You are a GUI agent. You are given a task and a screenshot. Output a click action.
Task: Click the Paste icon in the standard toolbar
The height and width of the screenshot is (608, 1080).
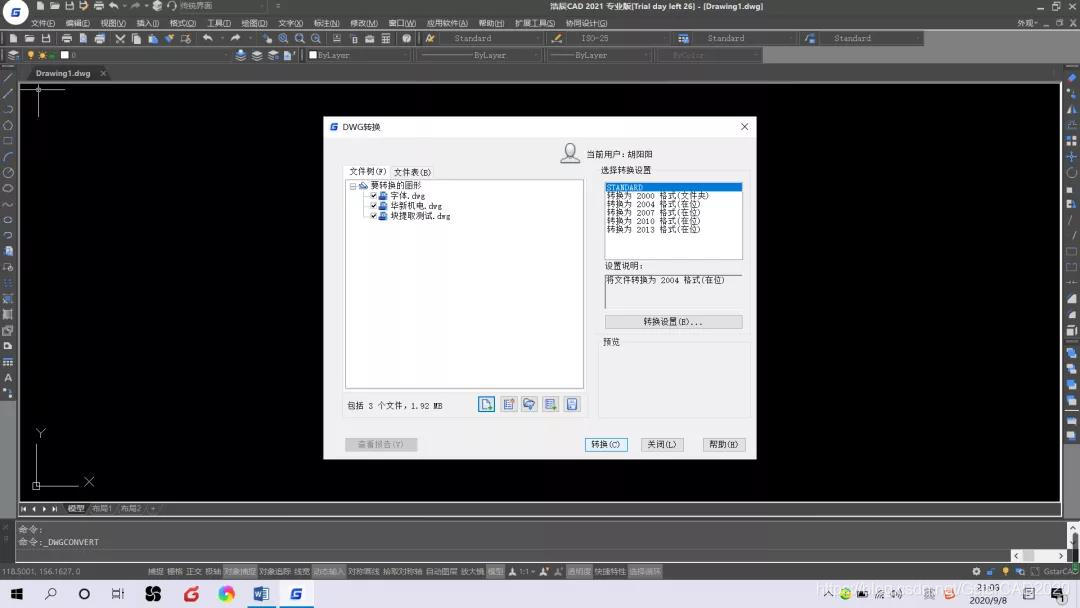pos(153,39)
